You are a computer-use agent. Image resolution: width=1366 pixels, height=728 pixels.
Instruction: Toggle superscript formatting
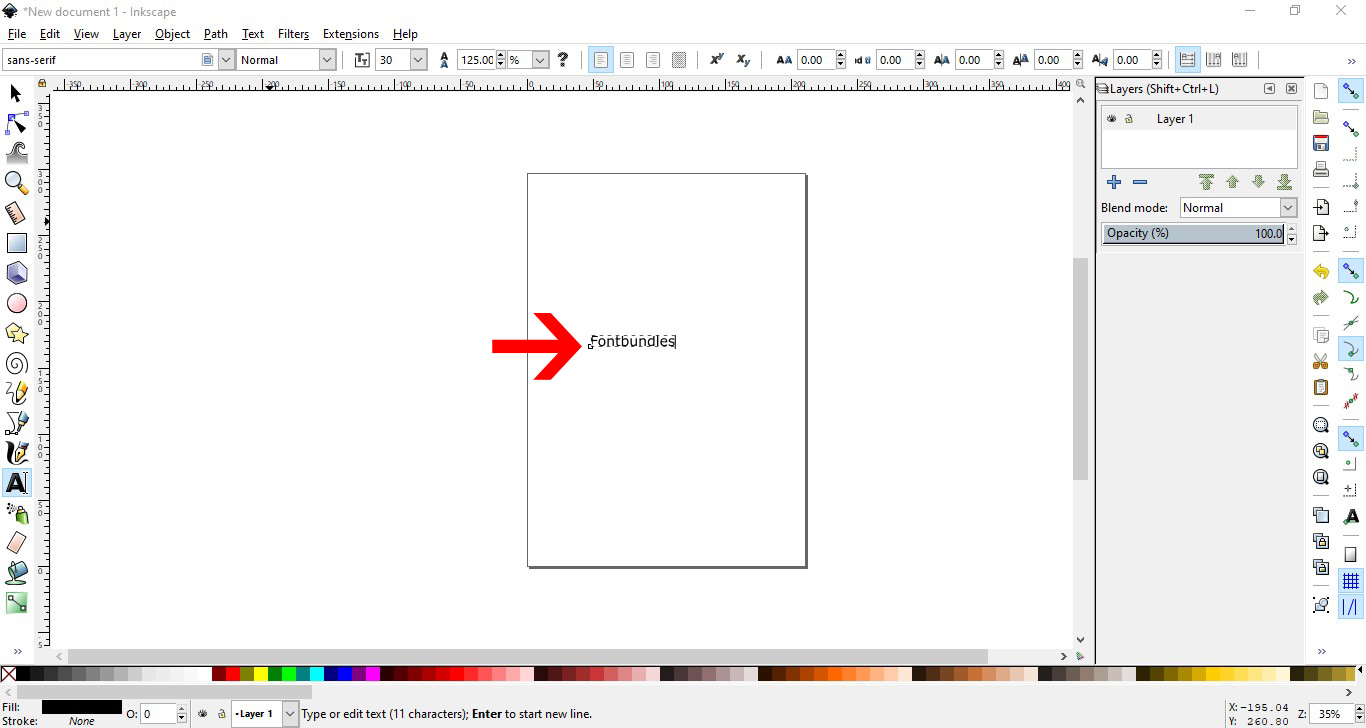[716, 60]
